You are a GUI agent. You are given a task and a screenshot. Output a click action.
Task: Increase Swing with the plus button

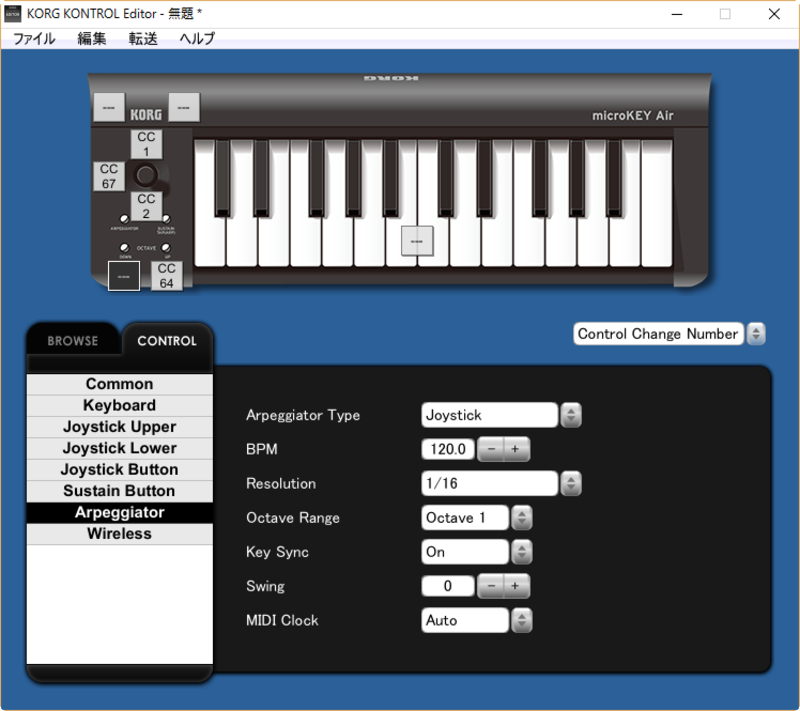point(516,586)
